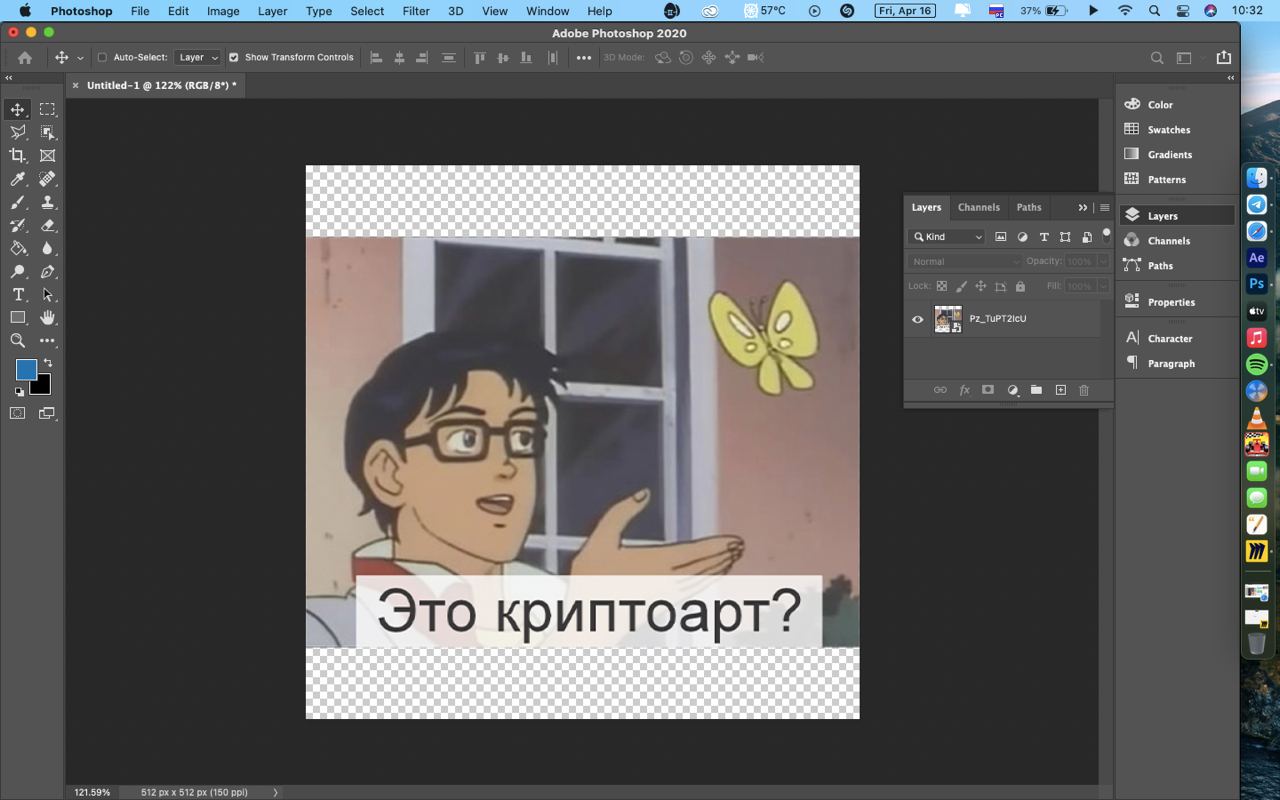The width and height of the screenshot is (1280, 800).
Task: Switch to the Paths tab in floating panel
Action: [x=1029, y=207]
